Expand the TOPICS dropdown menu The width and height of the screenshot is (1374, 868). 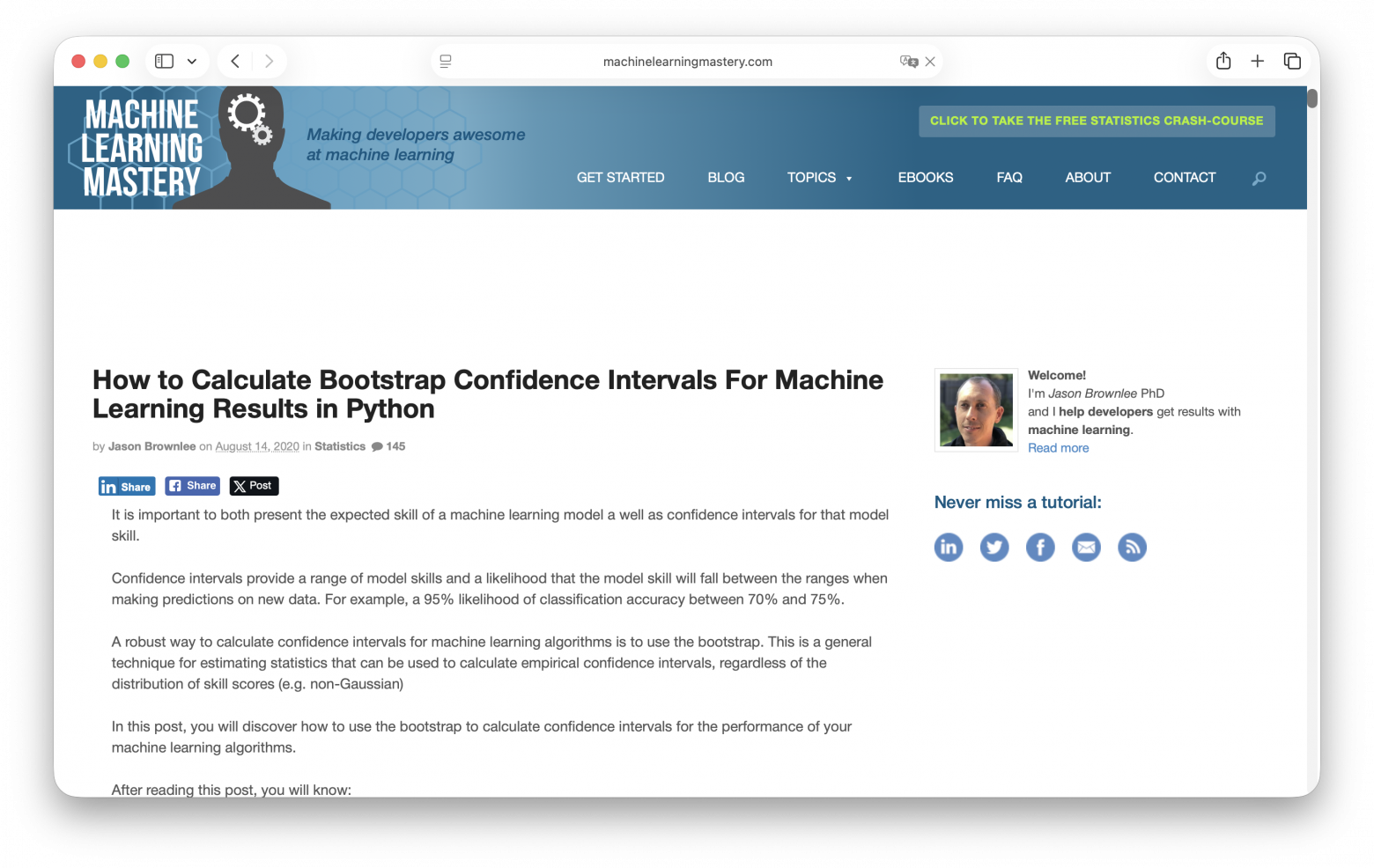coord(819,178)
